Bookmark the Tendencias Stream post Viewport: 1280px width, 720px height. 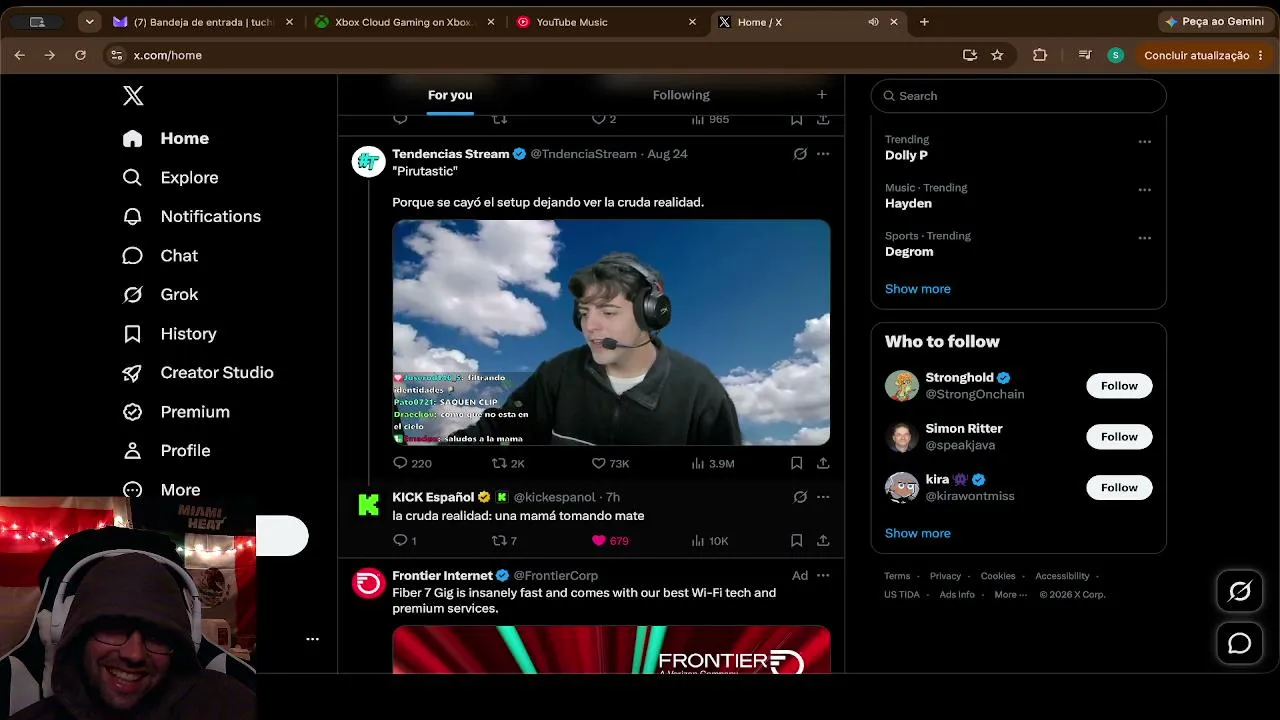point(797,463)
